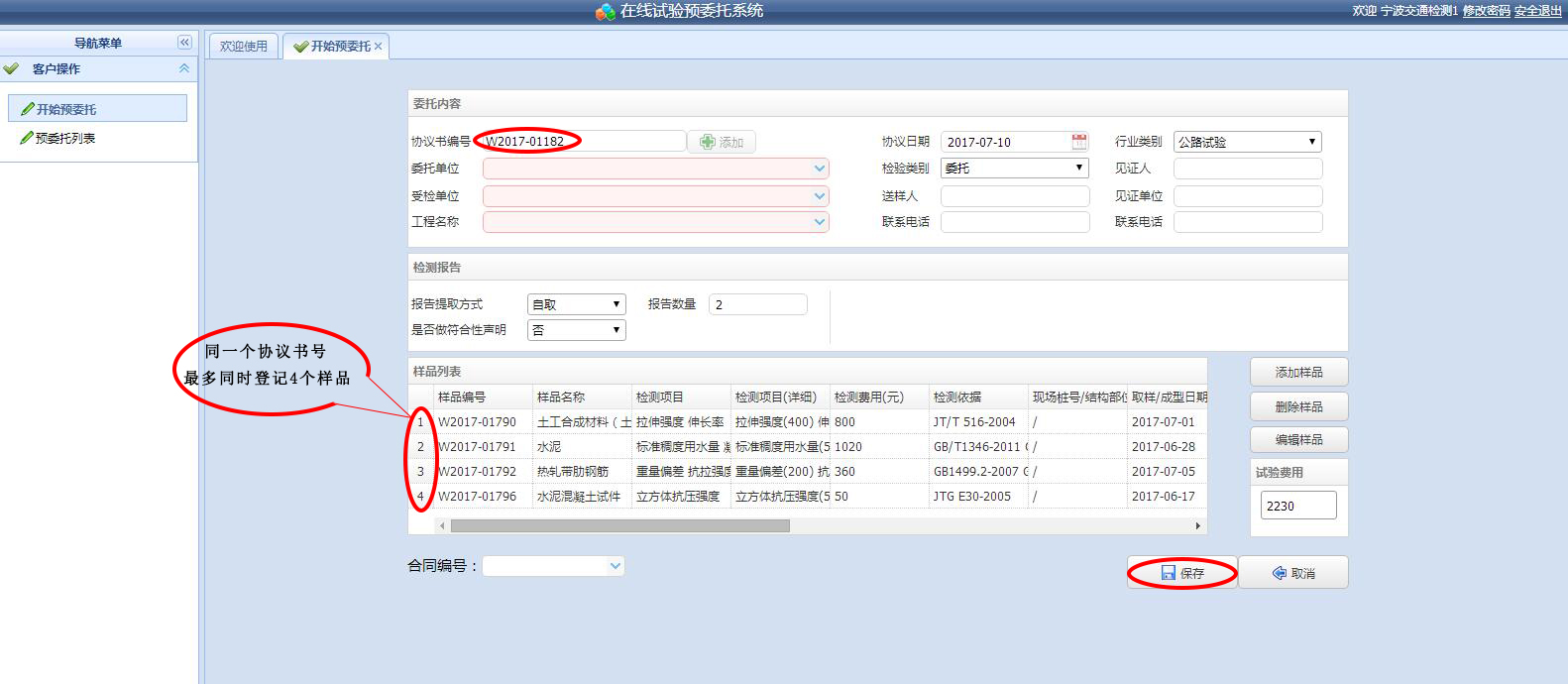Collapse the navigation menu panel
The height and width of the screenshot is (684, 1568).
(184, 43)
